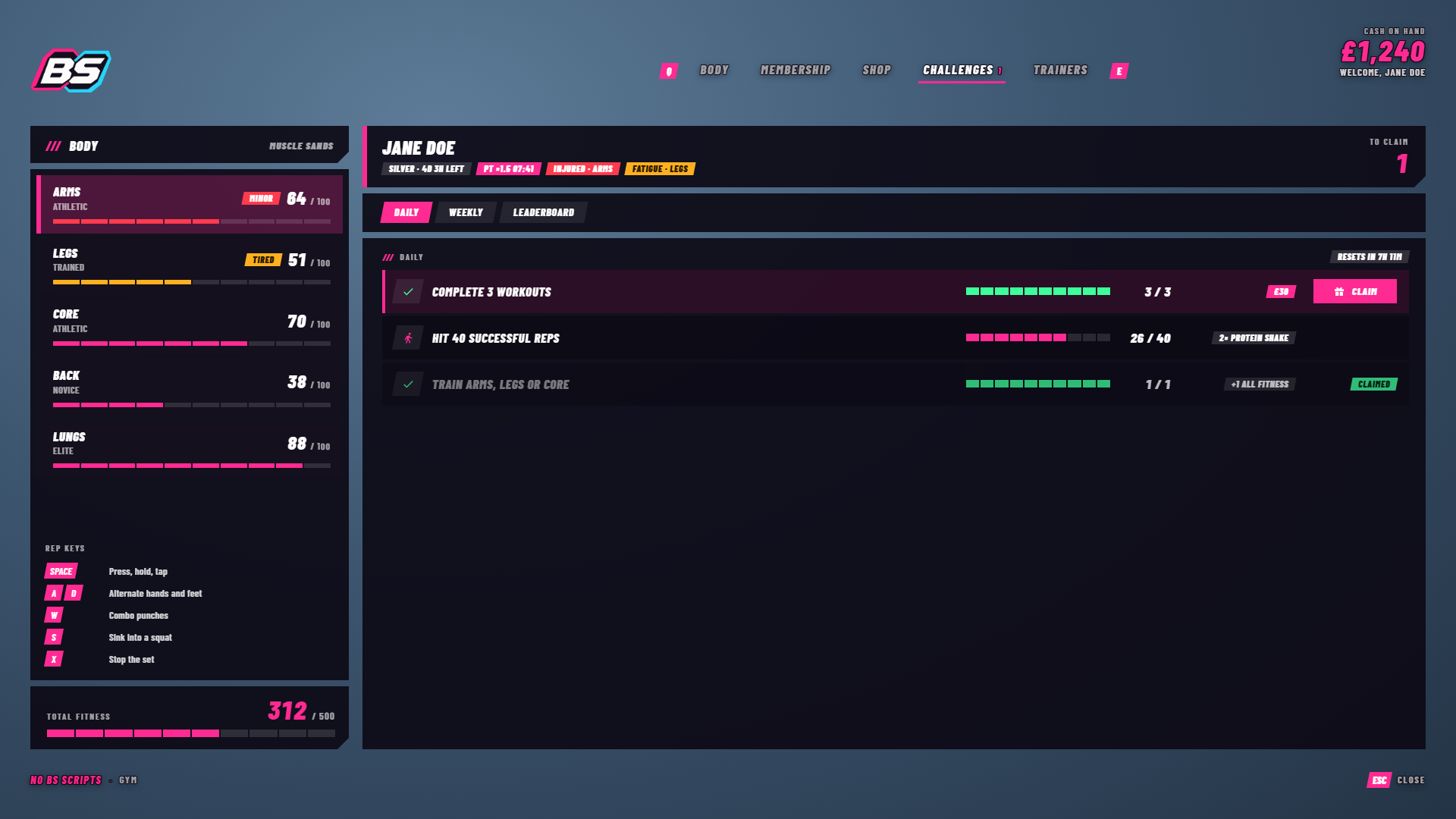Image resolution: width=1456 pixels, height=819 pixels.
Task: Open the Leaderboard tab
Action: [x=544, y=212]
